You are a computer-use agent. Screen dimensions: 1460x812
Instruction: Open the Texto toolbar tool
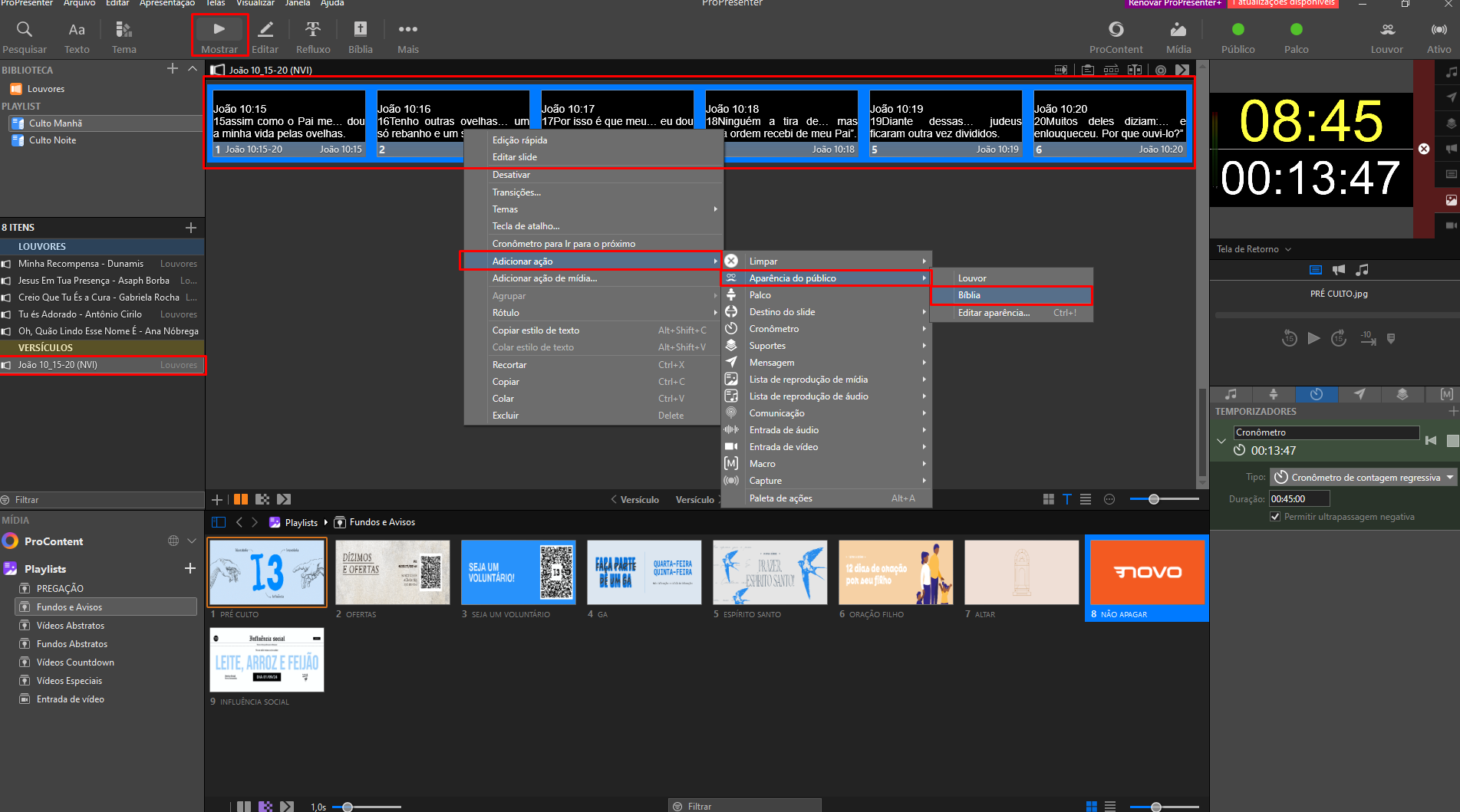tap(77, 37)
